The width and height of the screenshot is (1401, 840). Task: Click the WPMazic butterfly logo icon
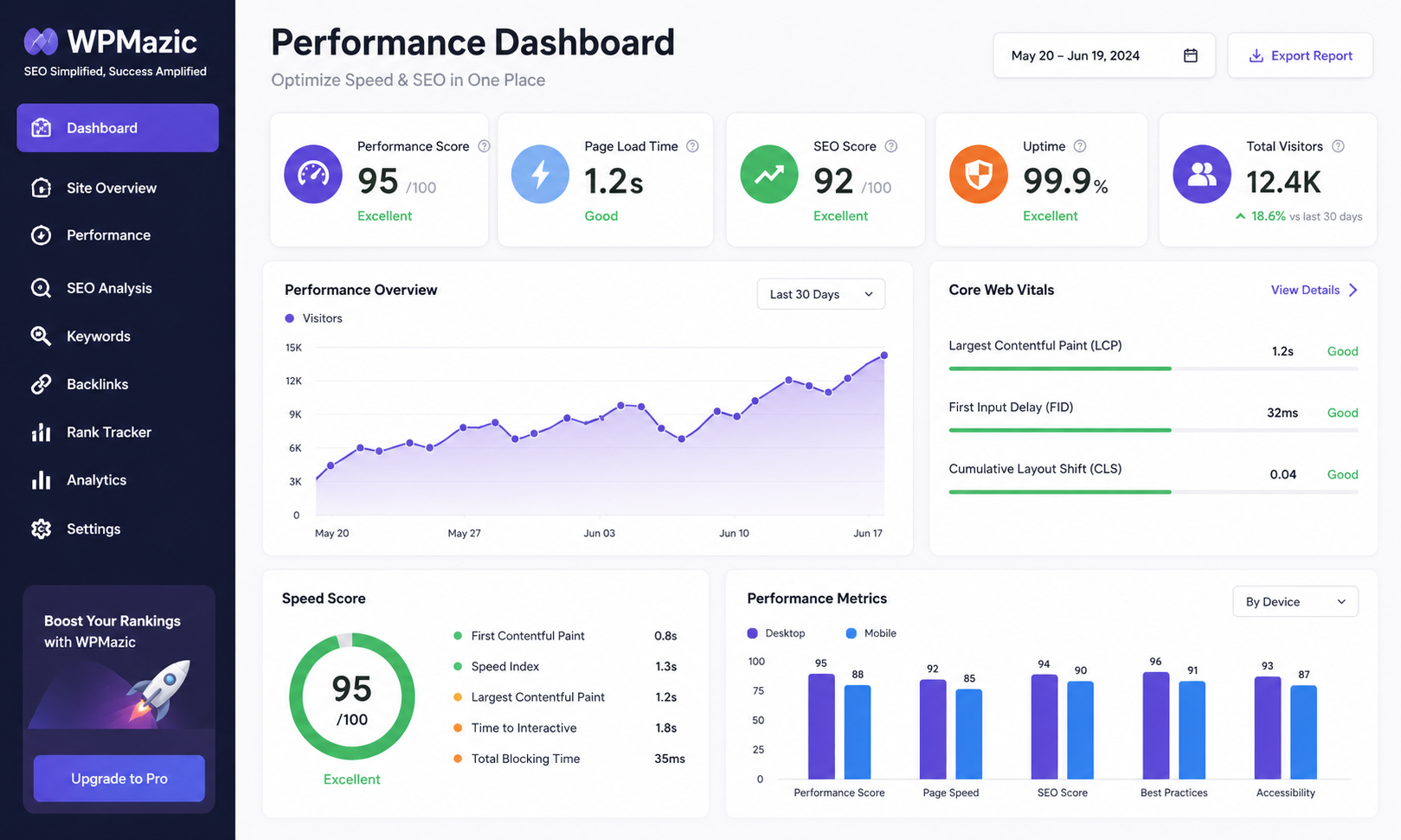pyautogui.click(x=41, y=41)
